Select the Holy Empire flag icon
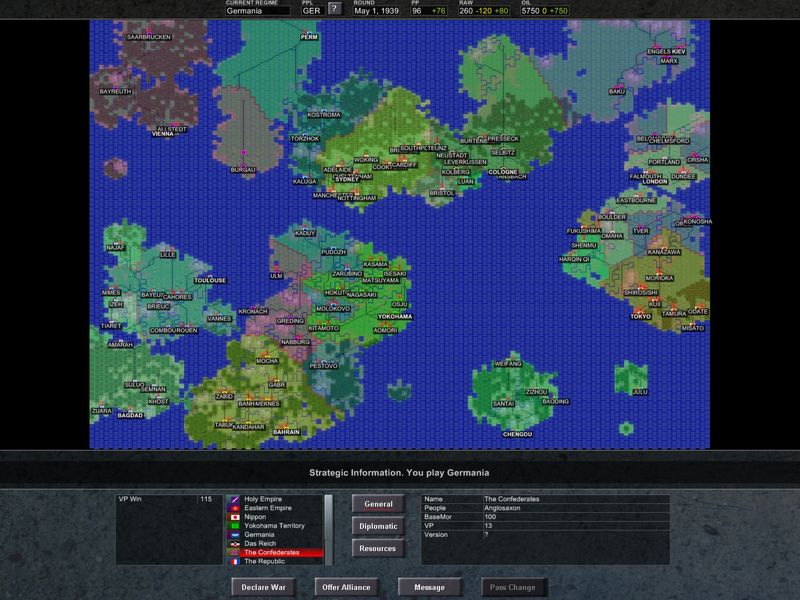 [235, 499]
